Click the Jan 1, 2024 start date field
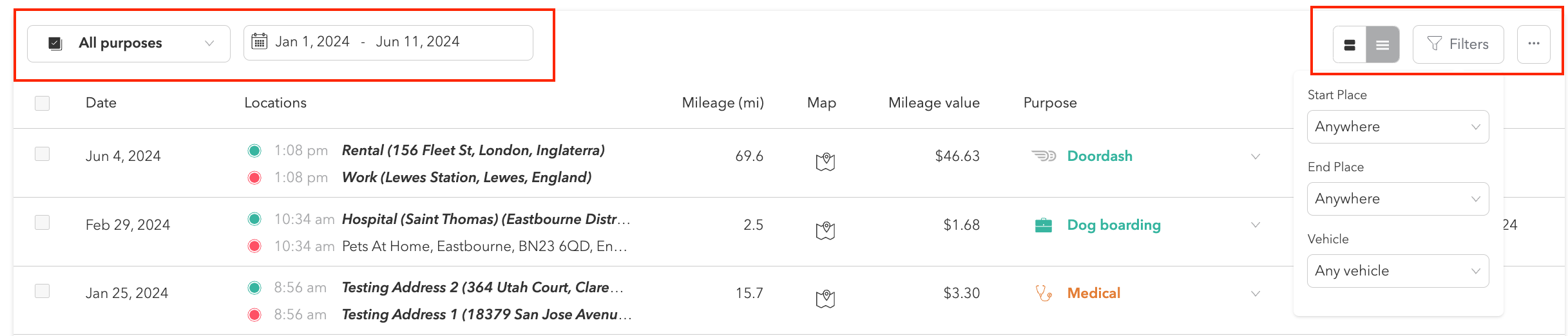Image resolution: width=1568 pixels, height=336 pixels. pos(312,42)
